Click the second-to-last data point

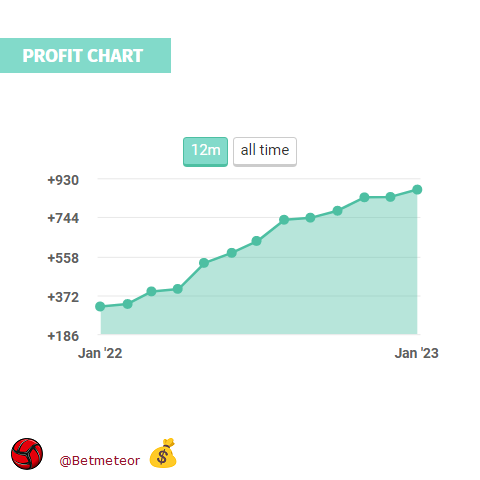390,197
